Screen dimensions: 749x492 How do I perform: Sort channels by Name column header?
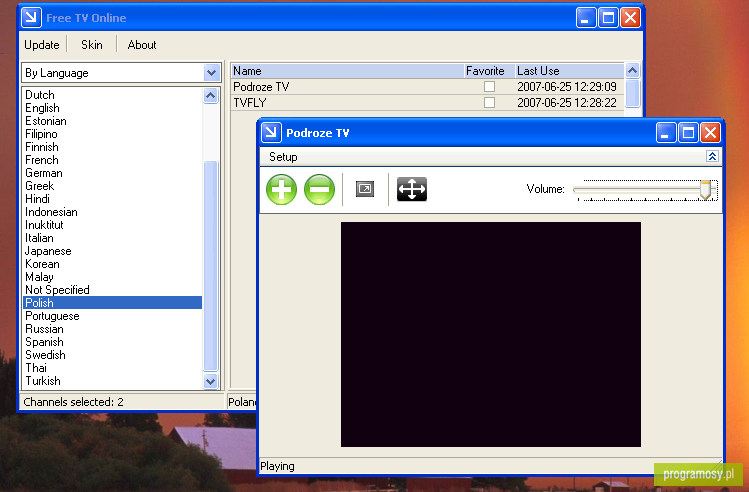pos(347,71)
